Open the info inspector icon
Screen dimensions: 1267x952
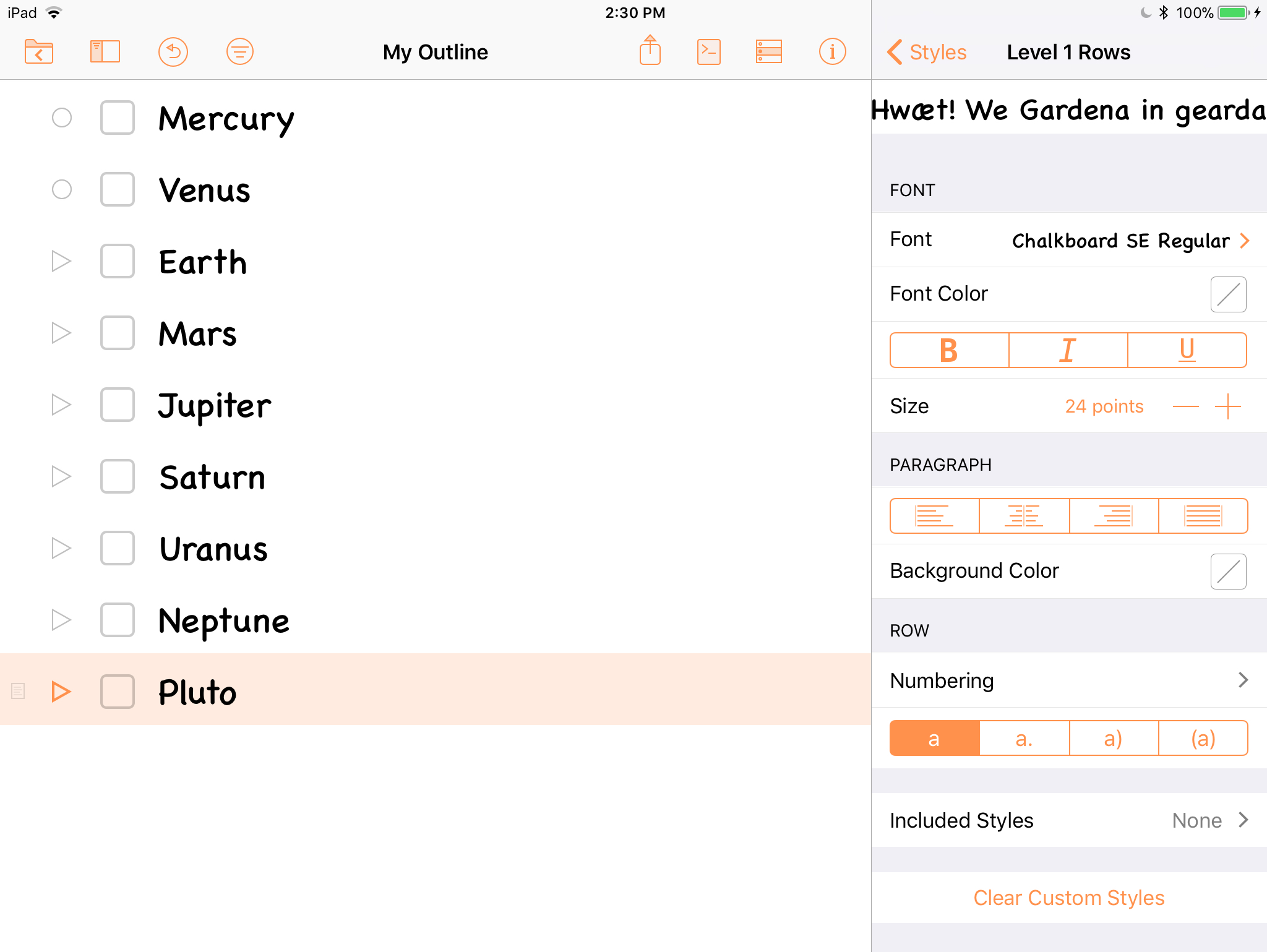click(x=832, y=52)
